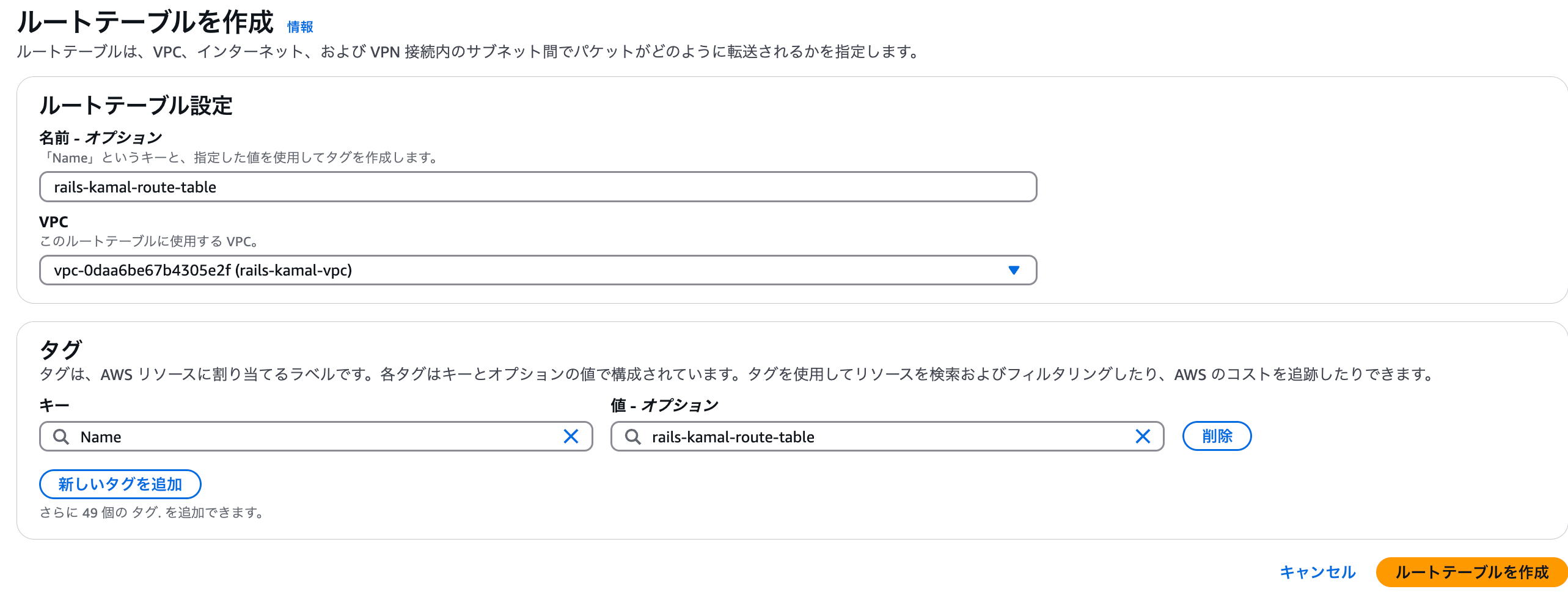Click 新しいタグを追加 button
Screen dimensions: 1568x611
[x=120, y=485]
